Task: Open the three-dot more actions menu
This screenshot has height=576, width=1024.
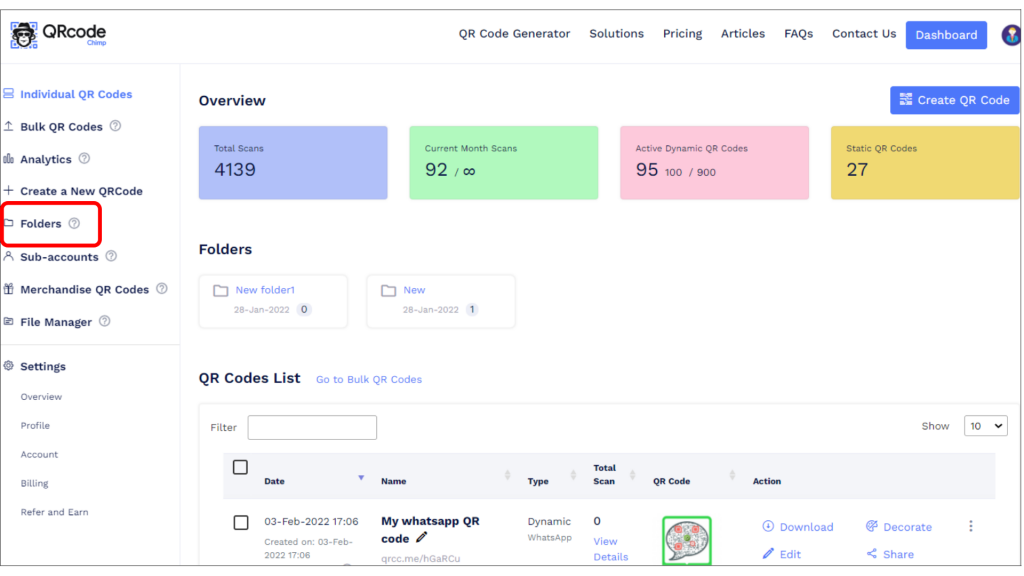Action: pyautogui.click(x=970, y=526)
